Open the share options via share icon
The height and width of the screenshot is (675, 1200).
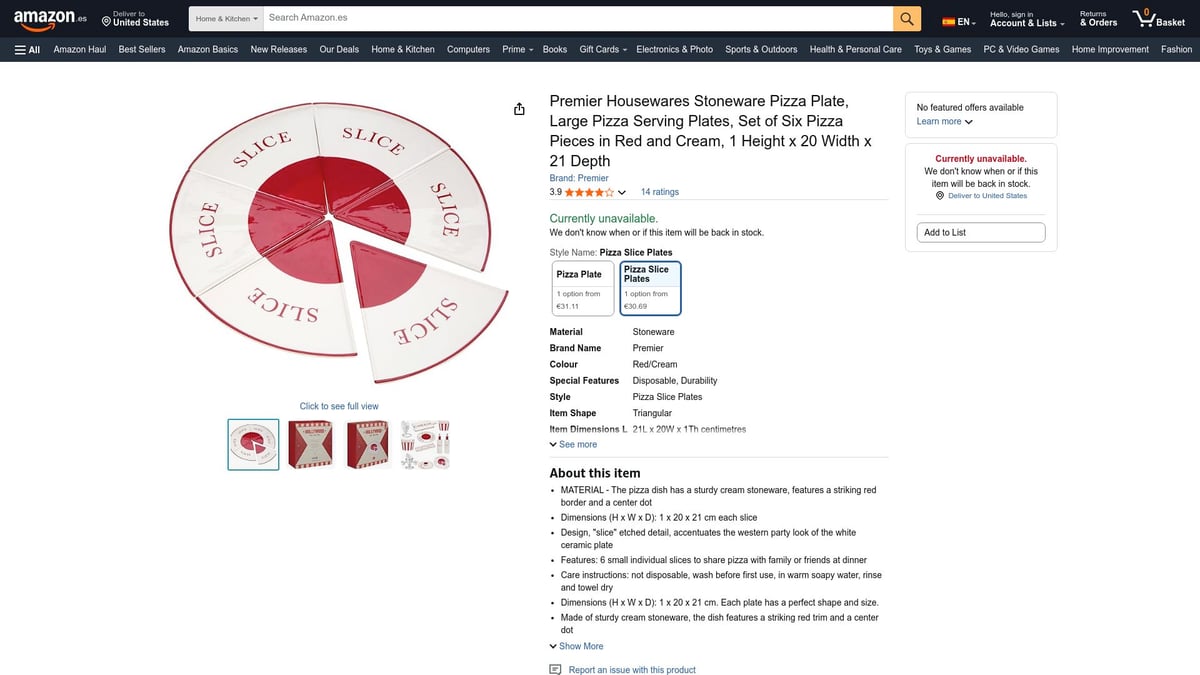[x=519, y=108]
